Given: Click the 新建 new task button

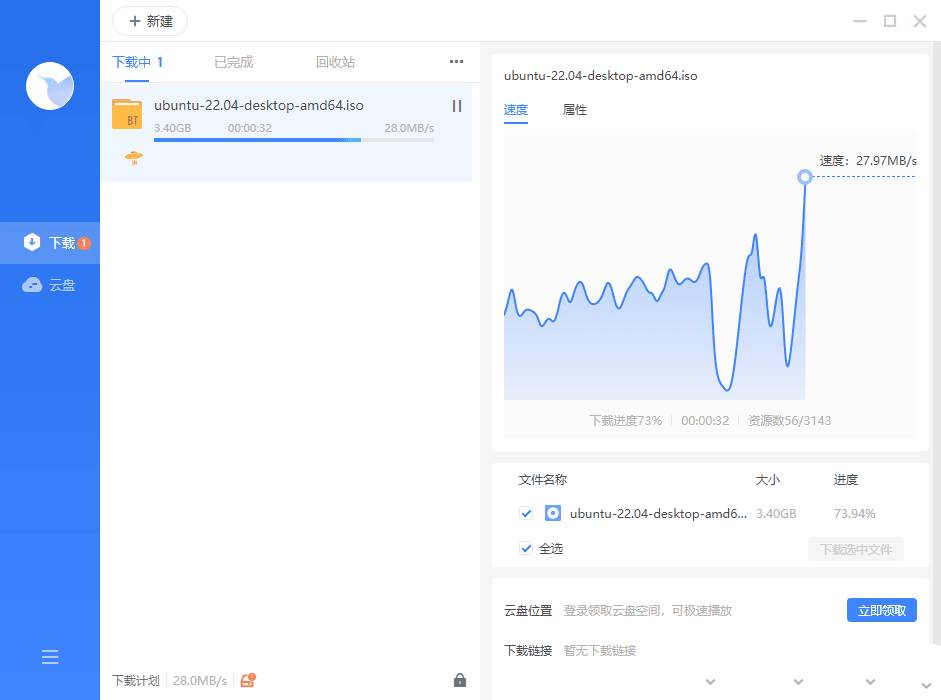Looking at the screenshot, I should pyautogui.click(x=150, y=21).
